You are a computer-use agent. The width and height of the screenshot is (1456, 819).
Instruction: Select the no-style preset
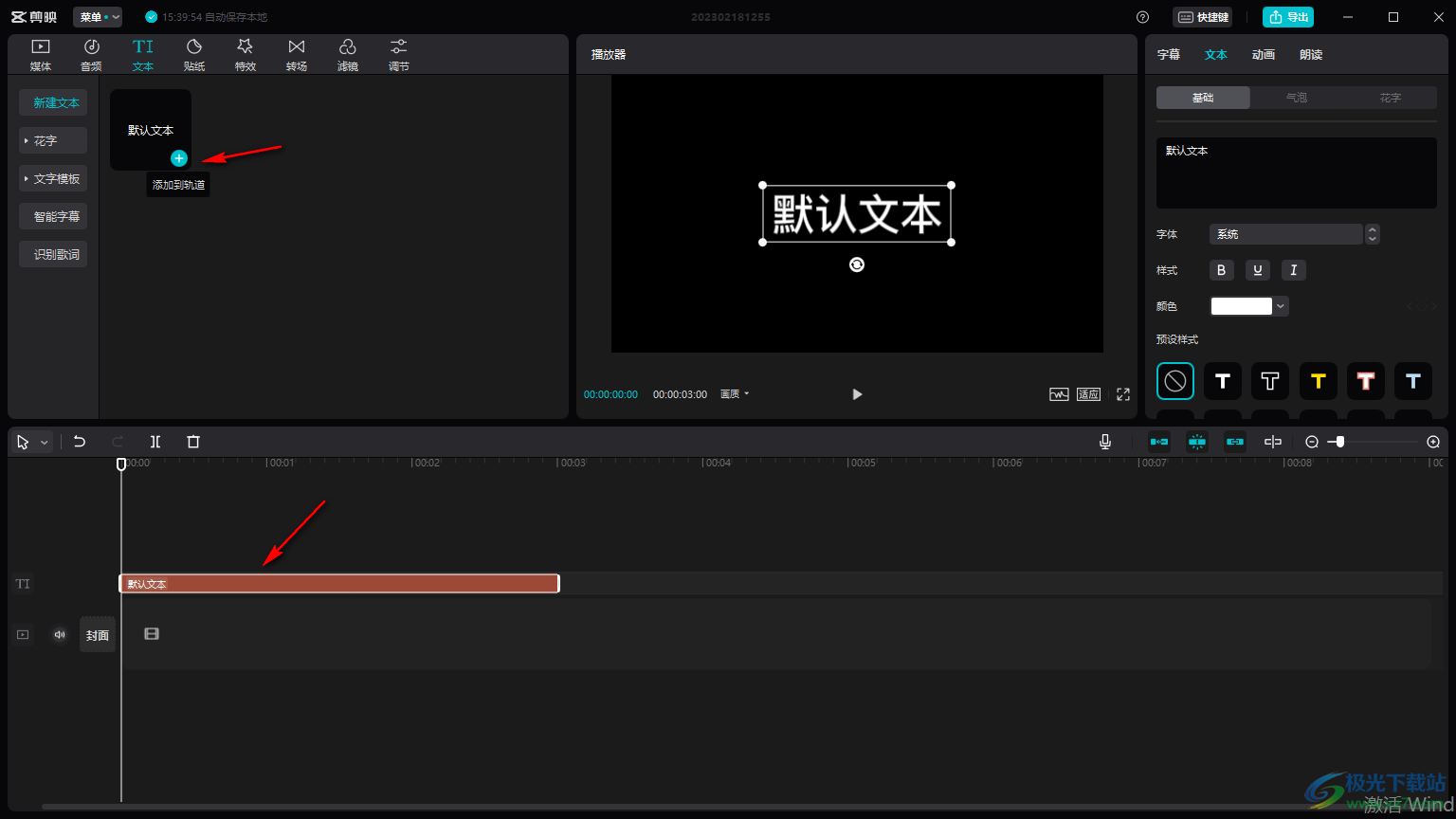tap(1175, 381)
